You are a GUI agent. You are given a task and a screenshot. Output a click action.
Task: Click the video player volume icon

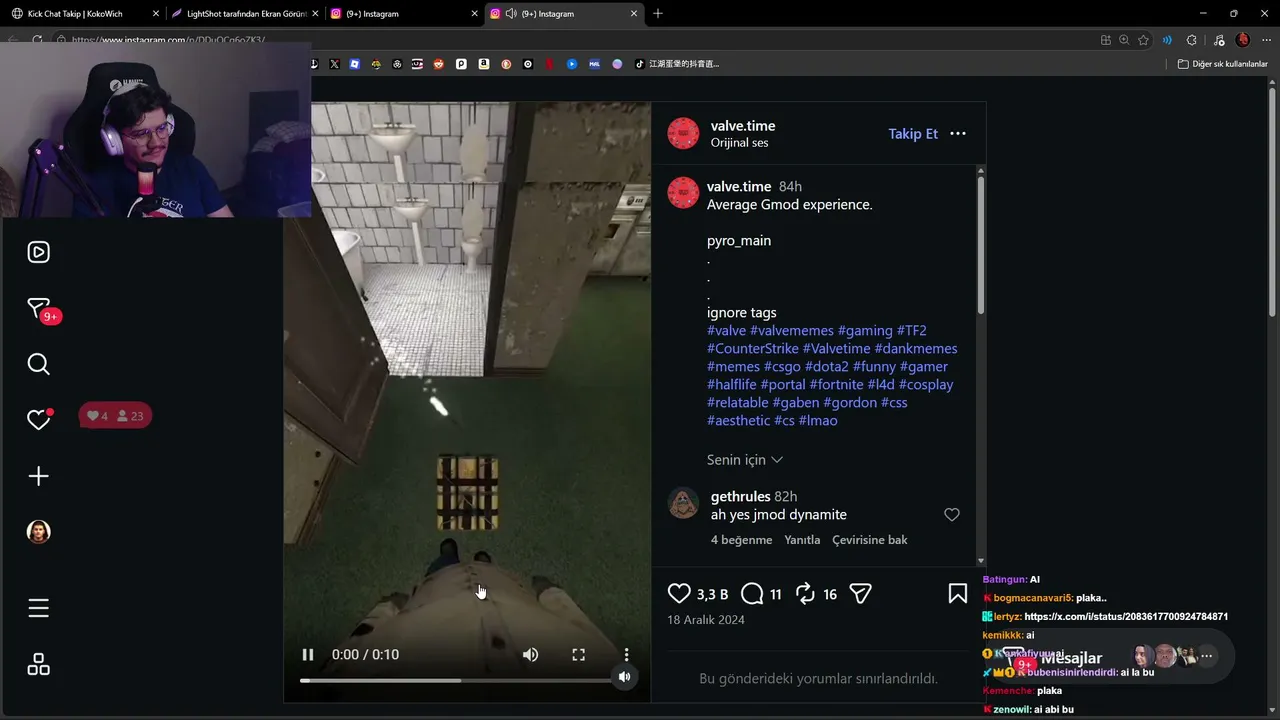(x=530, y=654)
